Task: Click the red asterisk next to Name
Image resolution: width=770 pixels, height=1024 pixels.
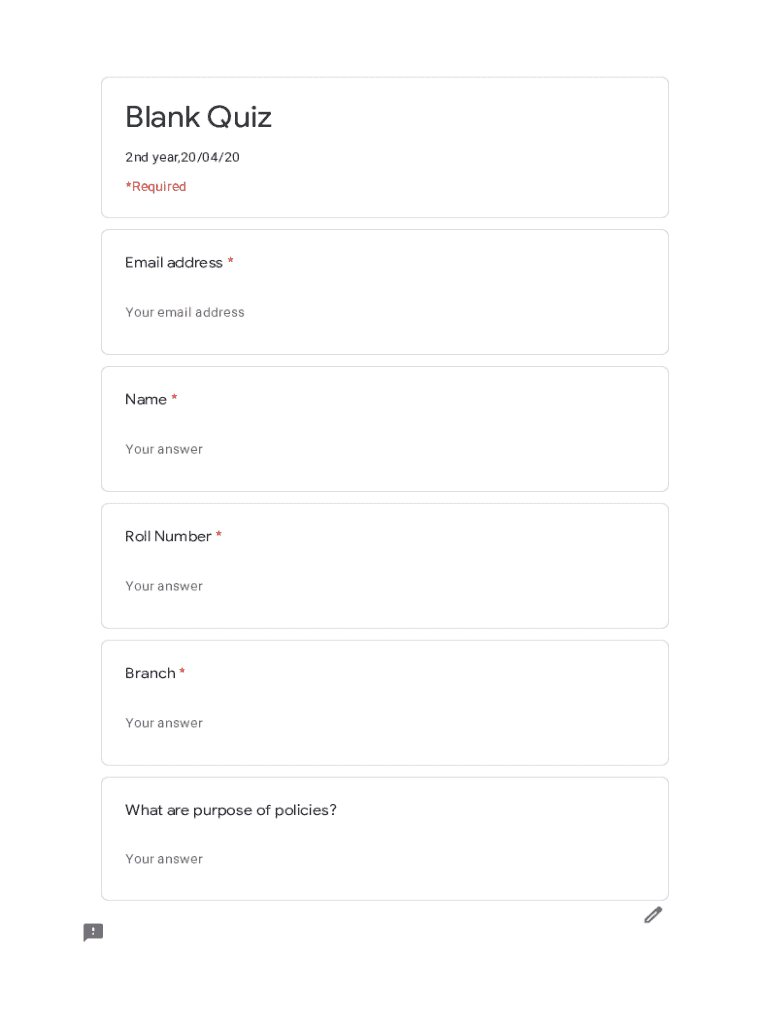Action: coord(174,399)
